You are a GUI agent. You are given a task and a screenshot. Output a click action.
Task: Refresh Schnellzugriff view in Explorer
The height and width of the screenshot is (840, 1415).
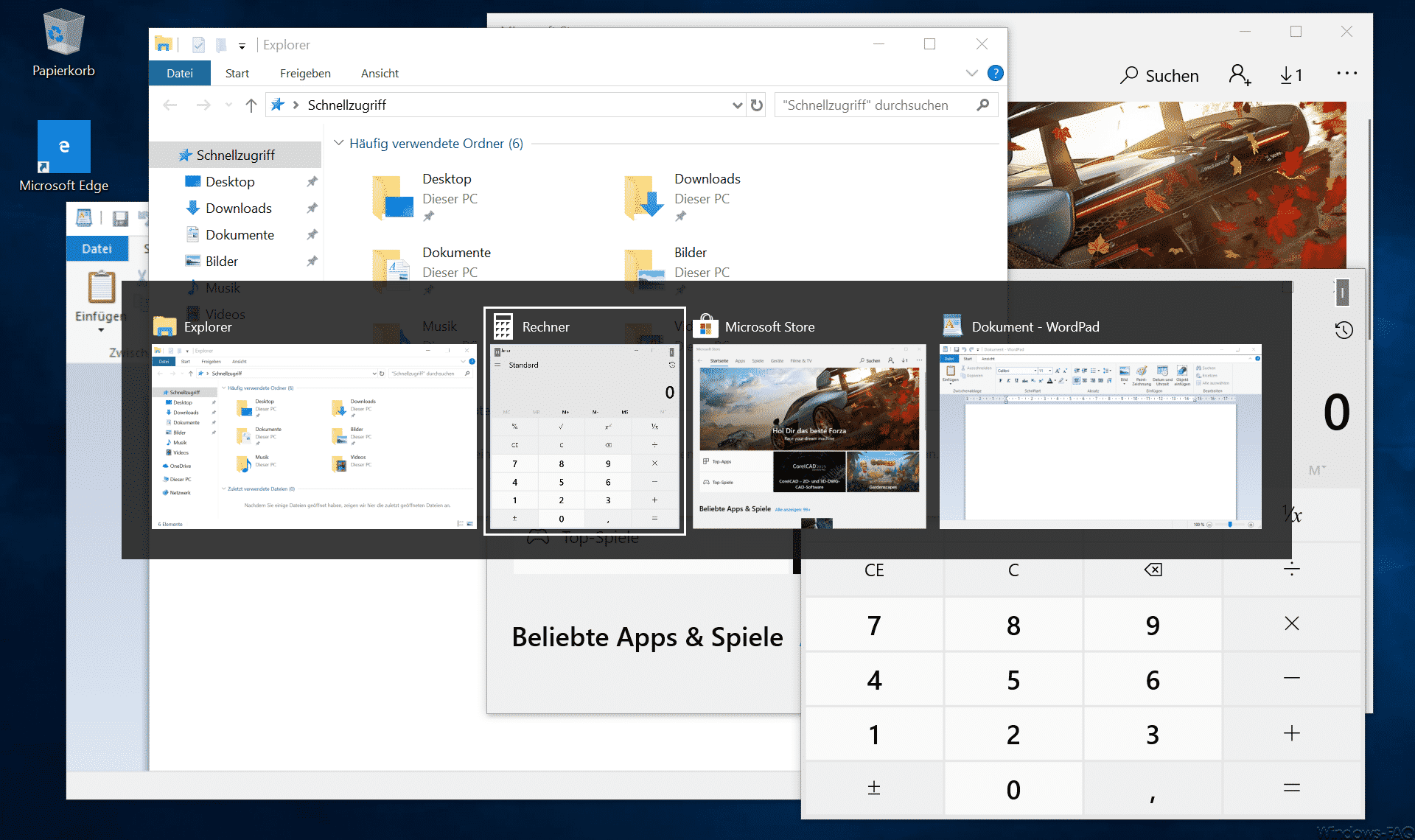coord(757,105)
